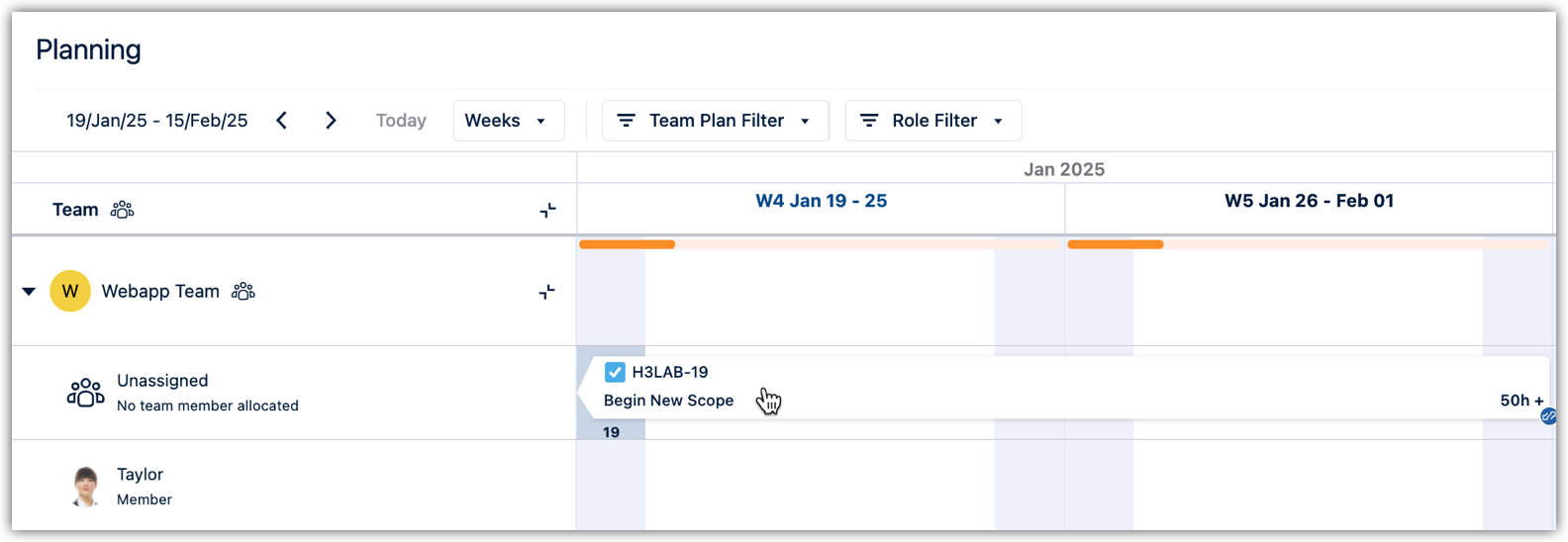Click the previous period arrow

pos(282,121)
